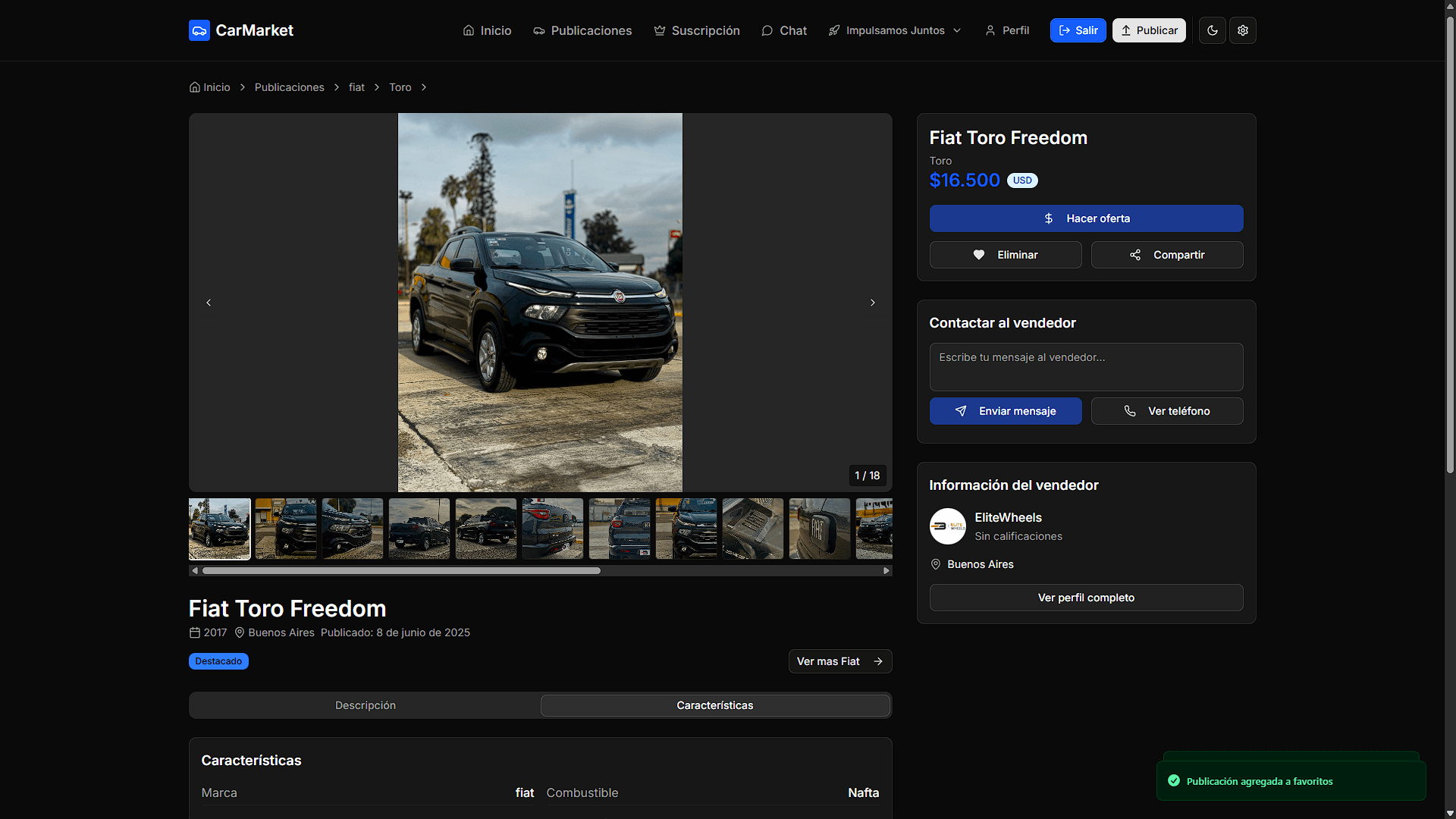
Task: Select the fourth gallery thumbnail
Action: [x=419, y=529]
